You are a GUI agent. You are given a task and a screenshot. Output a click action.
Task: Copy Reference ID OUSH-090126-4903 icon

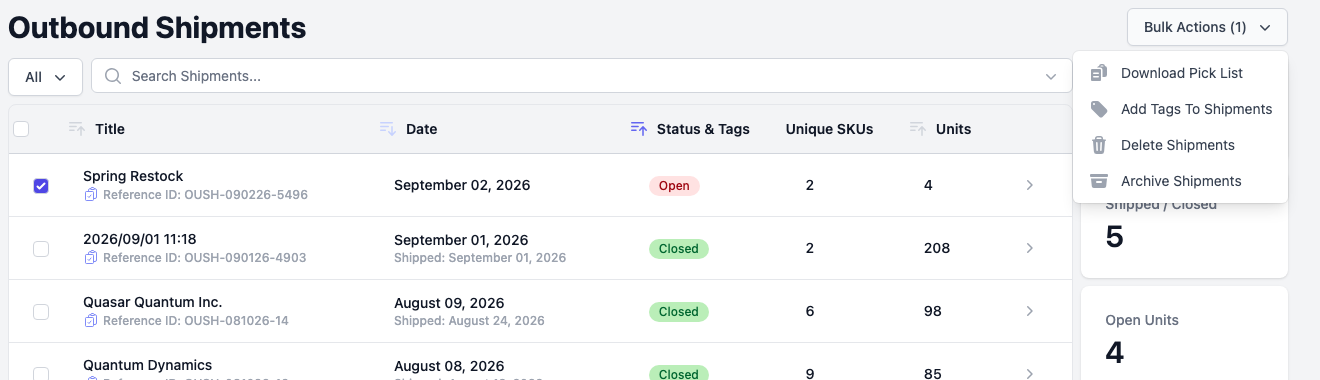[x=91, y=258]
